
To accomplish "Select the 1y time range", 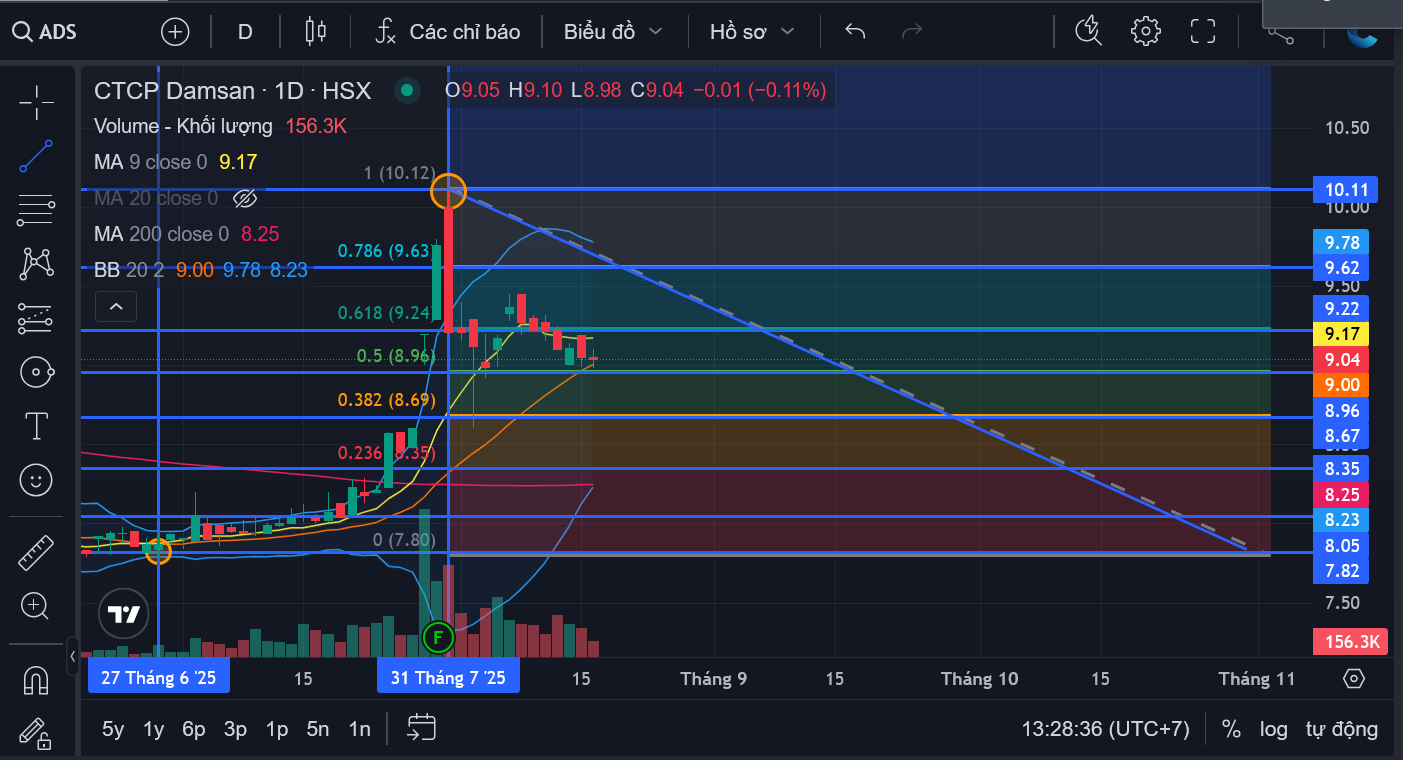I will [x=153, y=729].
